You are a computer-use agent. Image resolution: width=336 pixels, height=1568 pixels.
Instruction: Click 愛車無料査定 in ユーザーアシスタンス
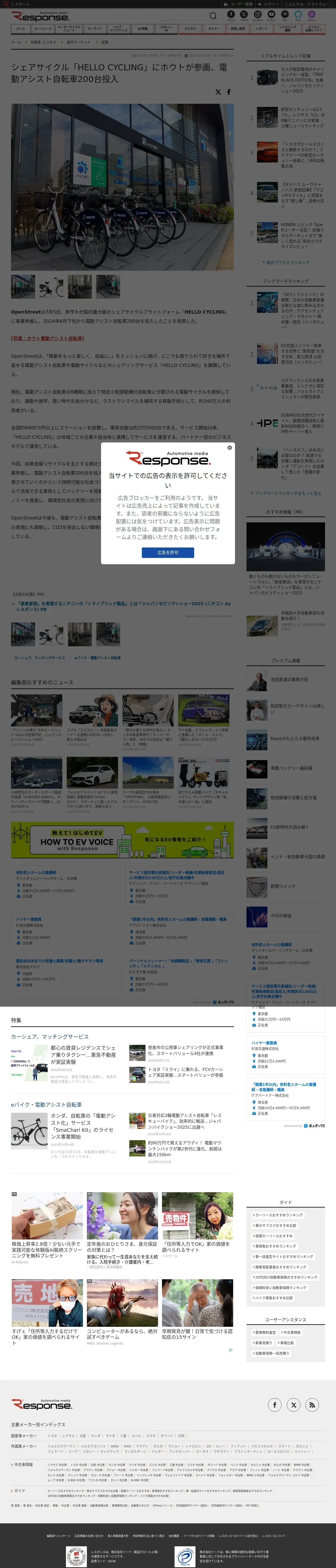click(x=264, y=1333)
